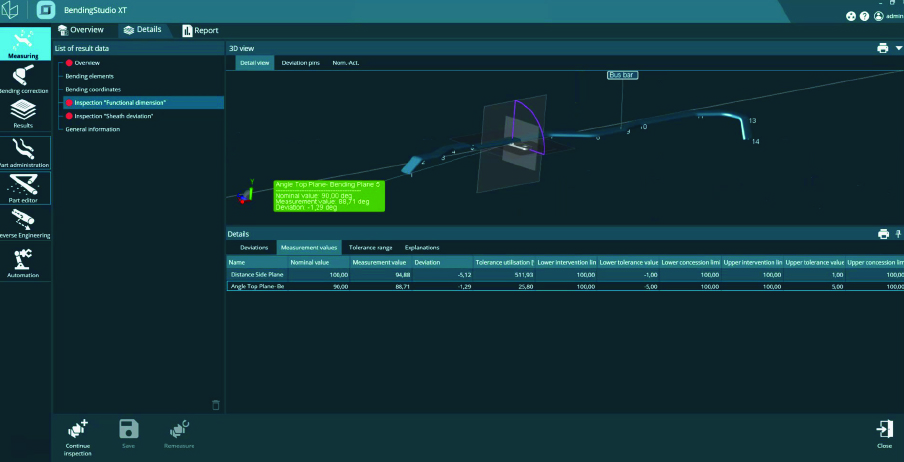Image resolution: width=904 pixels, height=462 pixels.
Task: Select Bending coordinates in result list
Action: [93, 89]
